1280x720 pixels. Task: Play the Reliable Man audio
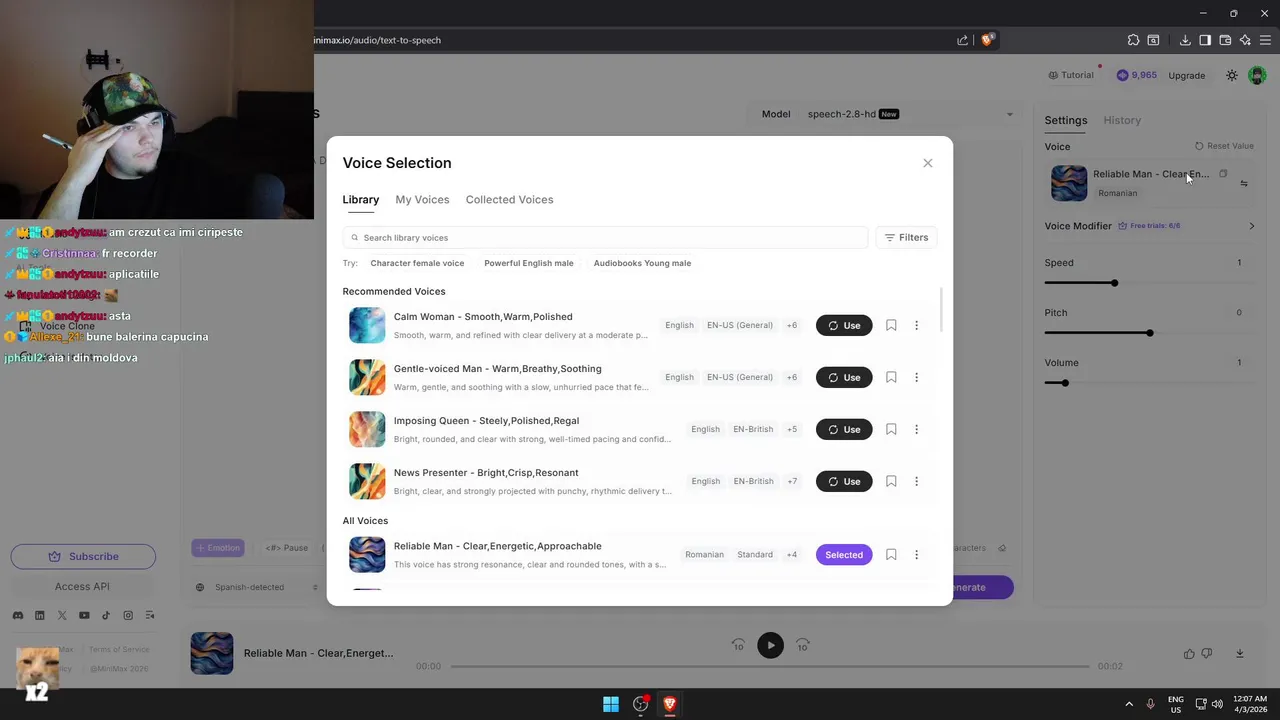pyautogui.click(x=770, y=646)
